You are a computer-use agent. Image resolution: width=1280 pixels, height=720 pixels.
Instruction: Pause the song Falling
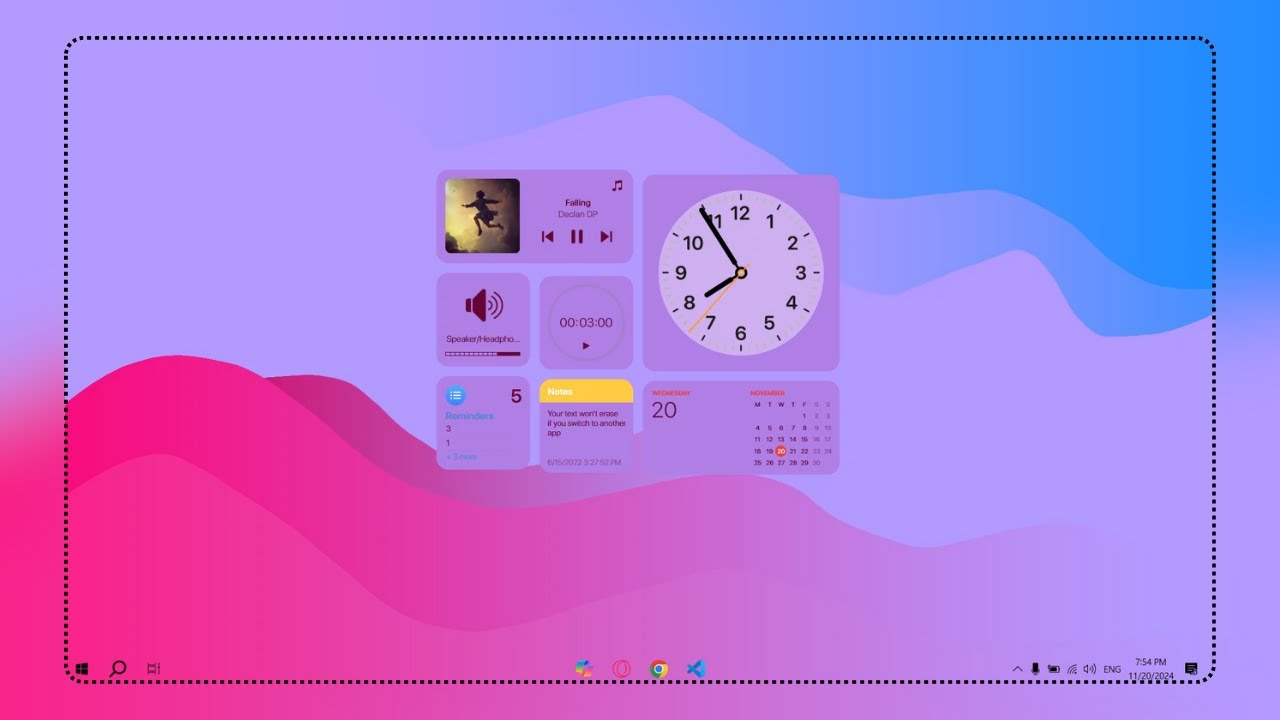(x=577, y=237)
